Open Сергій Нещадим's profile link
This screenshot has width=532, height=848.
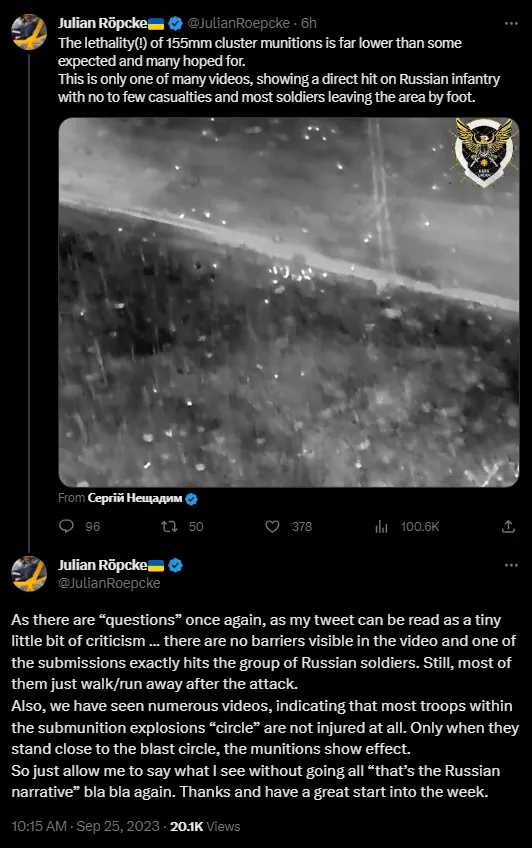coord(135,498)
